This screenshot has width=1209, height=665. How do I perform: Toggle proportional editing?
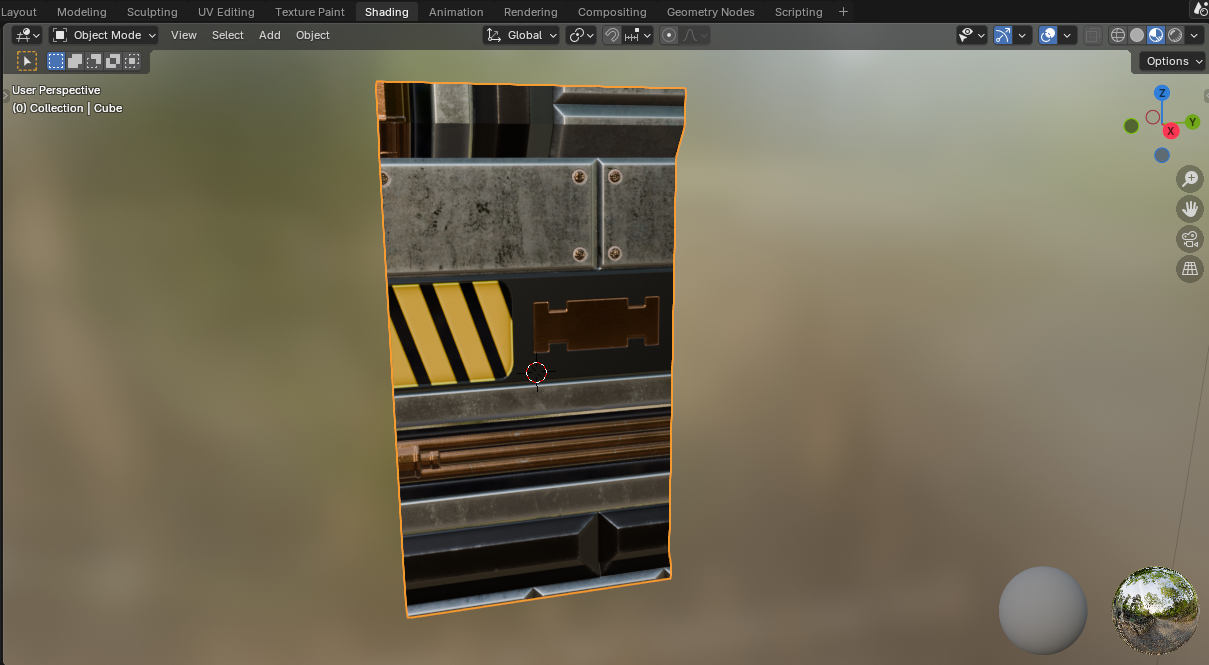pyautogui.click(x=669, y=35)
